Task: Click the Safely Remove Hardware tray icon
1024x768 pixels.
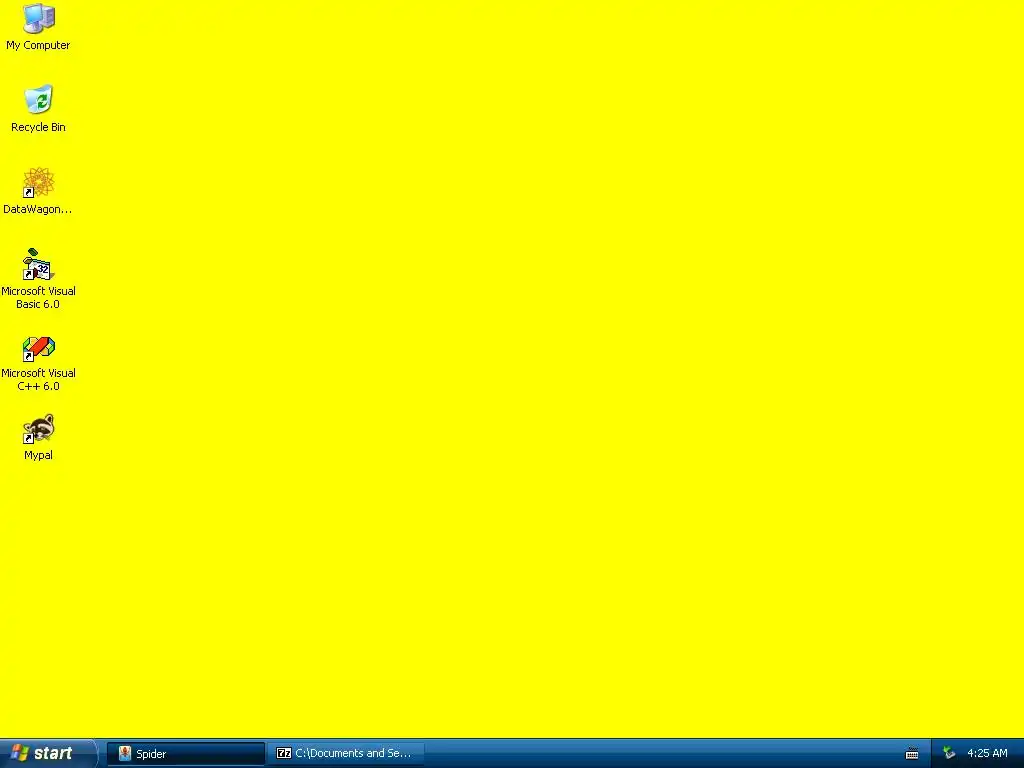Action: 949,754
